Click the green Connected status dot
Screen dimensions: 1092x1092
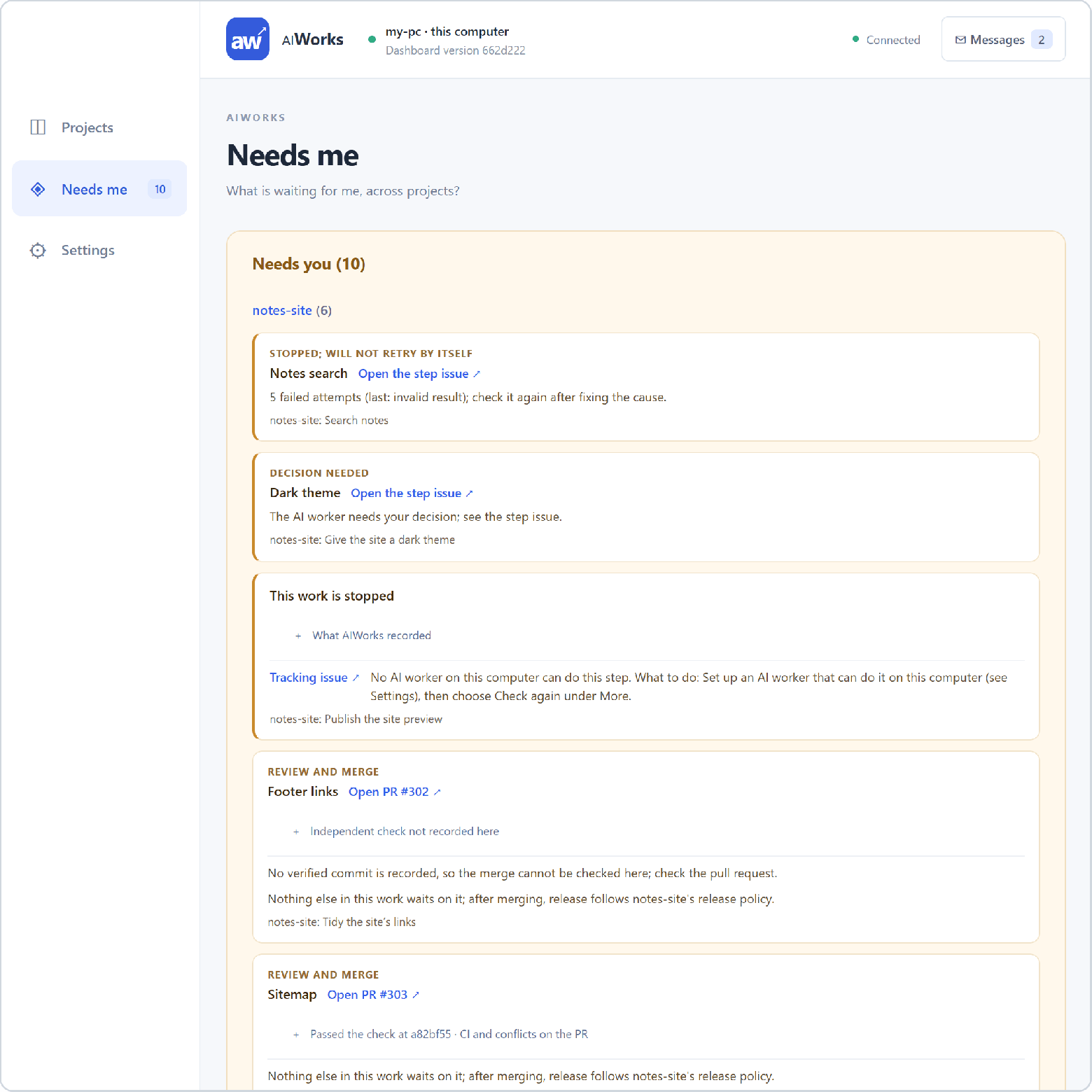click(855, 39)
